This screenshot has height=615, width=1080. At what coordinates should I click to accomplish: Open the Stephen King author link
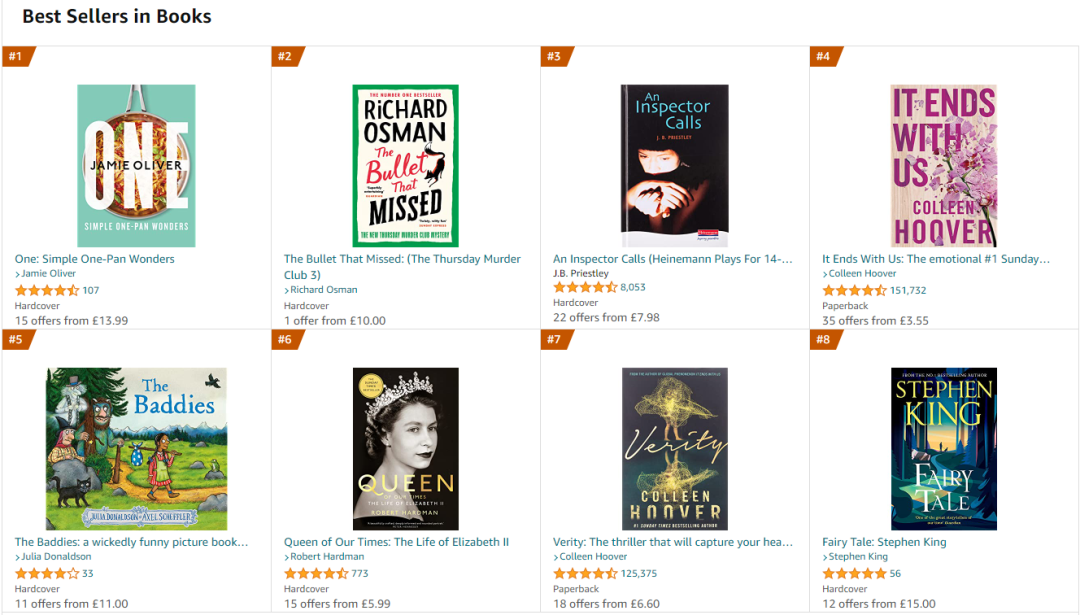858,557
